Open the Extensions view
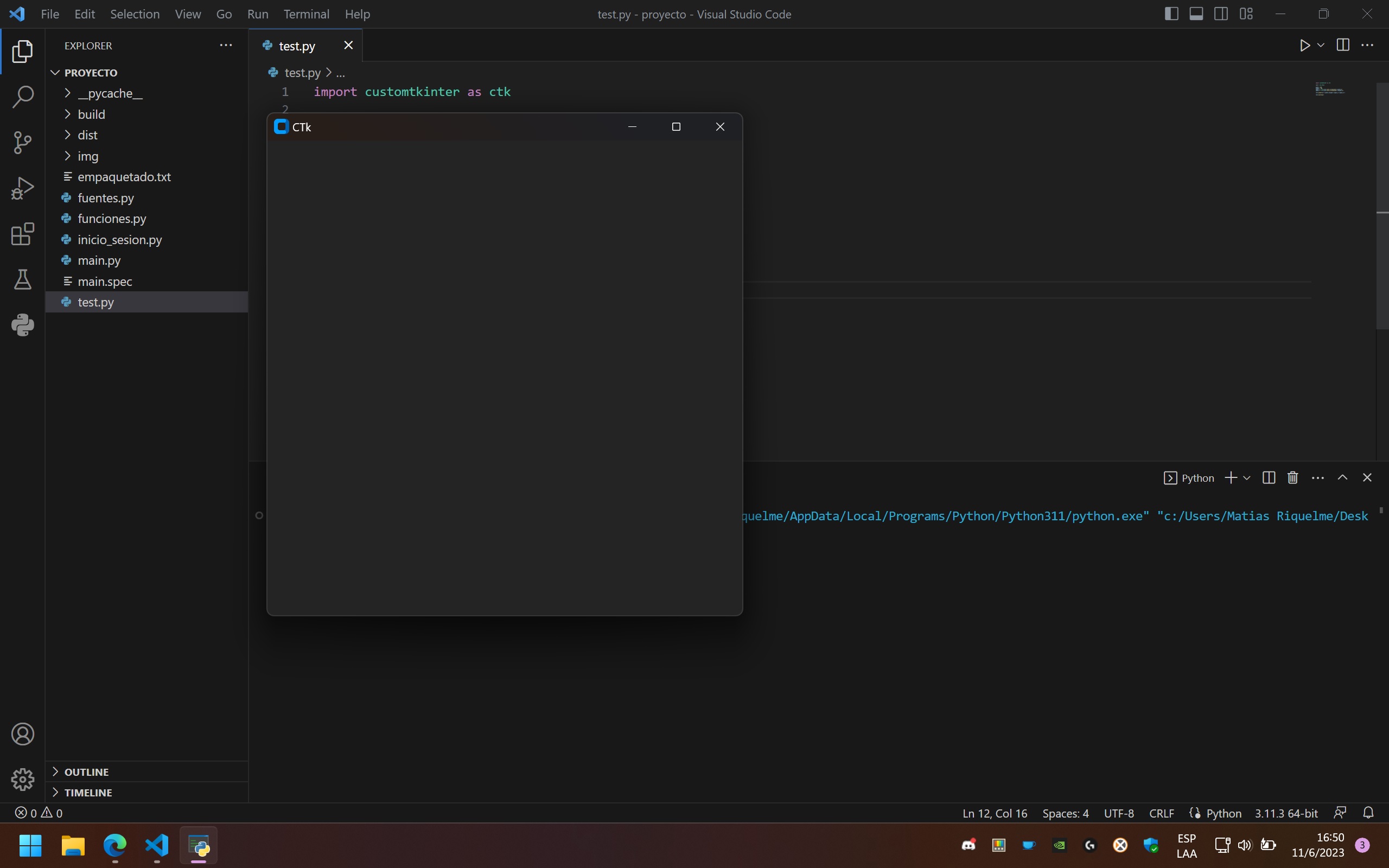The height and width of the screenshot is (868, 1389). point(22,234)
